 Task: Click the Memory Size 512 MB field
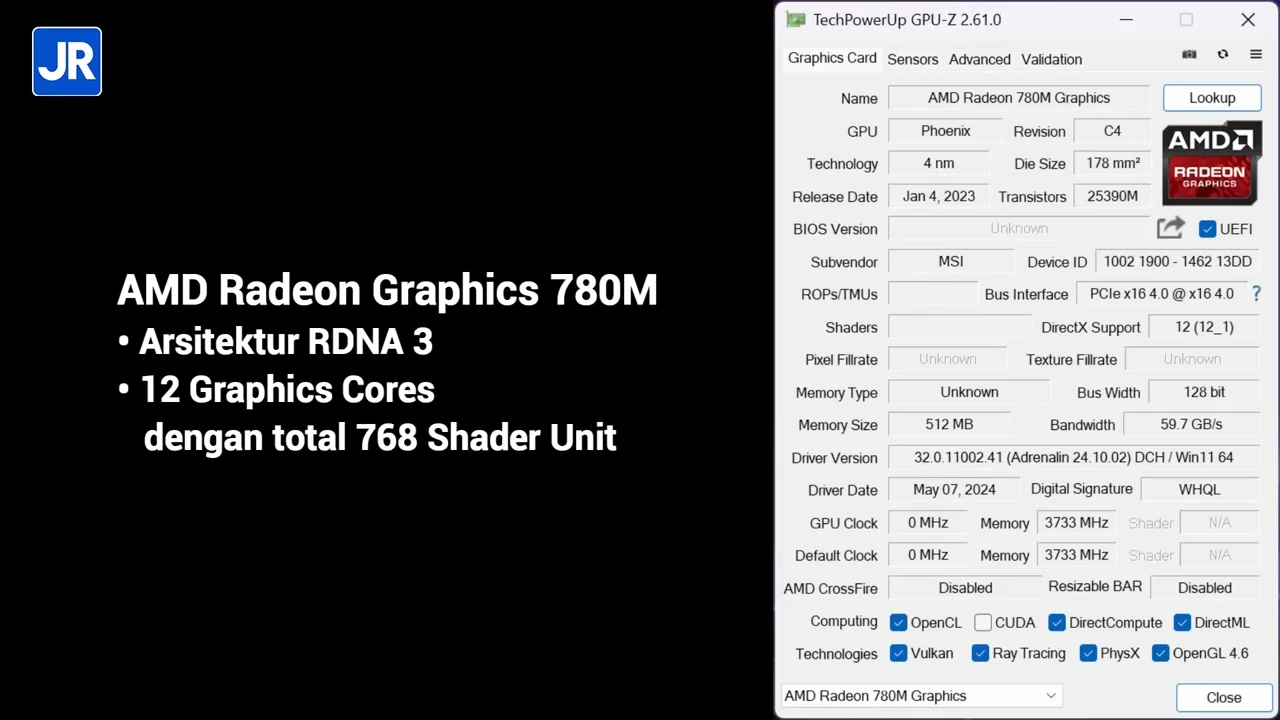tap(949, 424)
